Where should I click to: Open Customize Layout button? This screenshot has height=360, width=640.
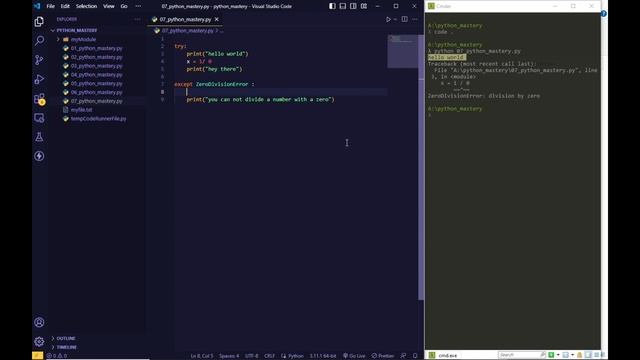pyautogui.click(x=364, y=6)
